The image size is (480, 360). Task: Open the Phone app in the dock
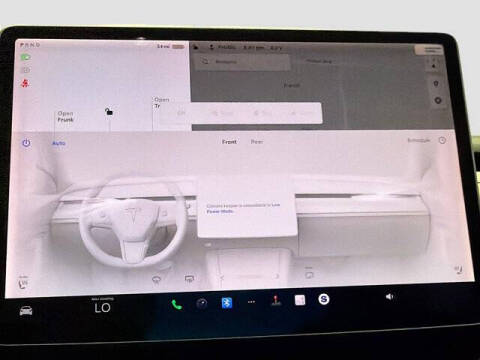tap(176, 304)
